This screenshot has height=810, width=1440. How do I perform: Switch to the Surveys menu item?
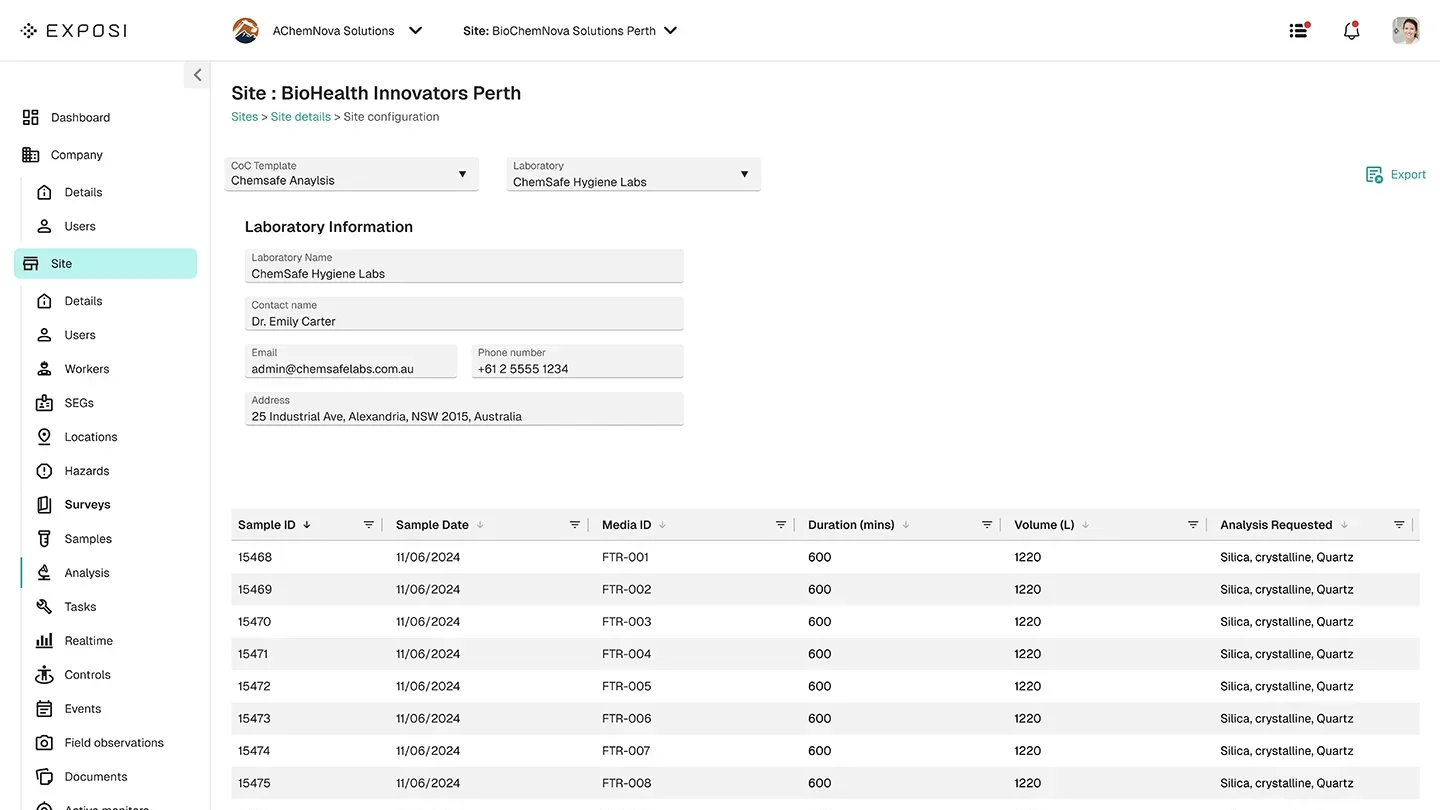44,504
